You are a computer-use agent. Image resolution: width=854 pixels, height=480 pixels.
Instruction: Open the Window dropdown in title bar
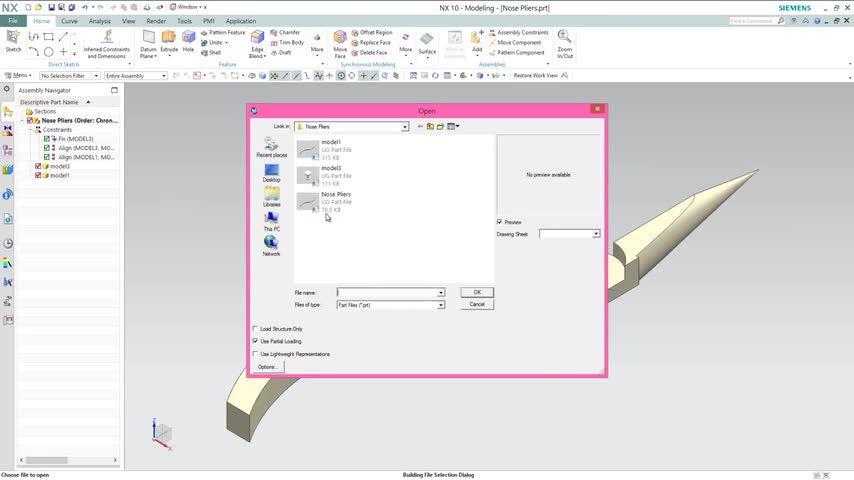pyautogui.click(x=188, y=7)
